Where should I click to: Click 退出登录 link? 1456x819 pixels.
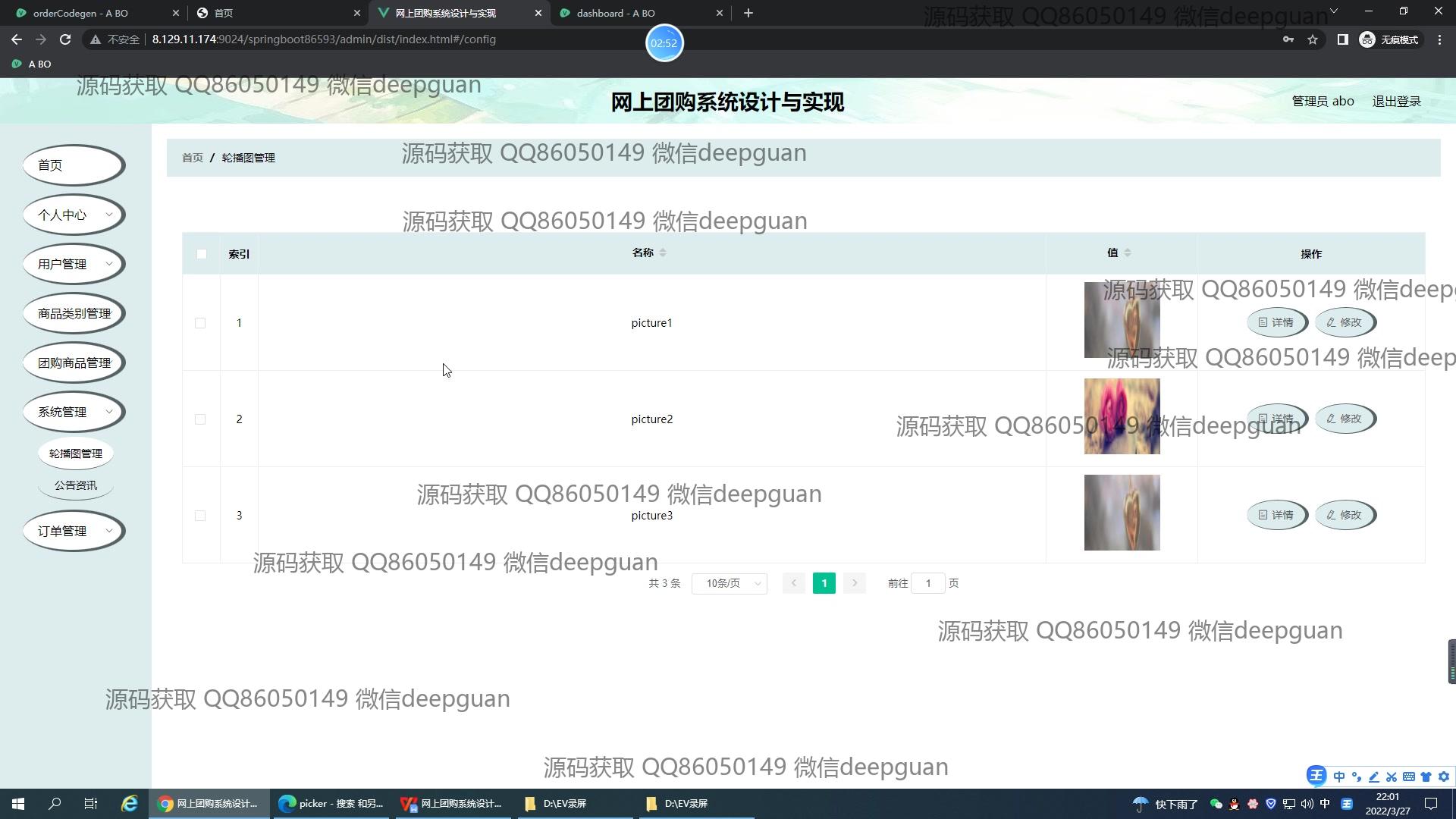tap(1396, 101)
